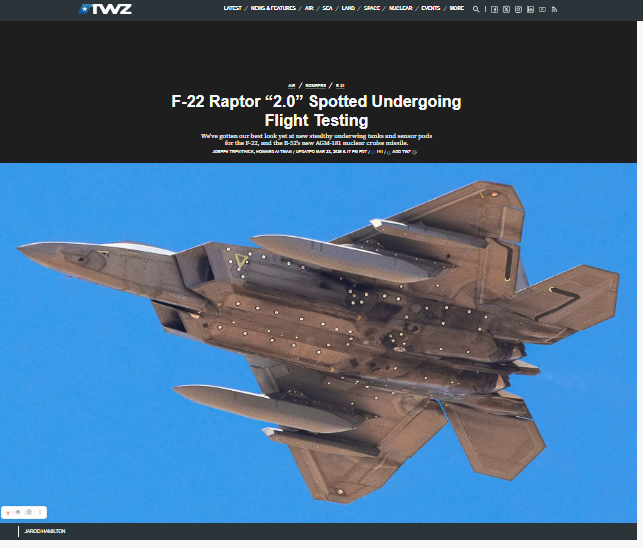Follow the Bombers breadcrumb link
The height and width of the screenshot is (548, 643).
[x=315, y=85]
